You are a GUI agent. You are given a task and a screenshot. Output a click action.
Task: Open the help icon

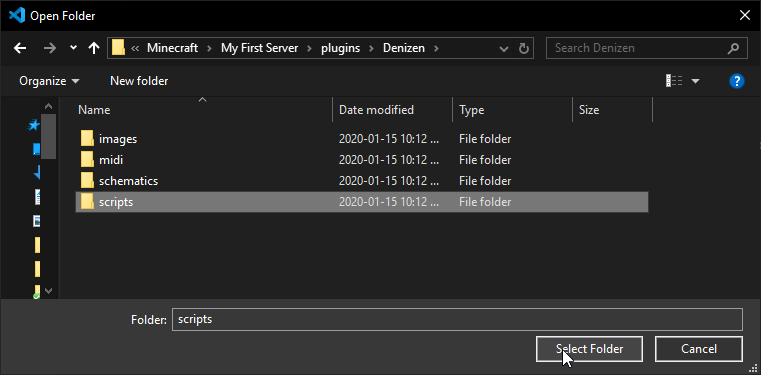click(x=737, y=81)
